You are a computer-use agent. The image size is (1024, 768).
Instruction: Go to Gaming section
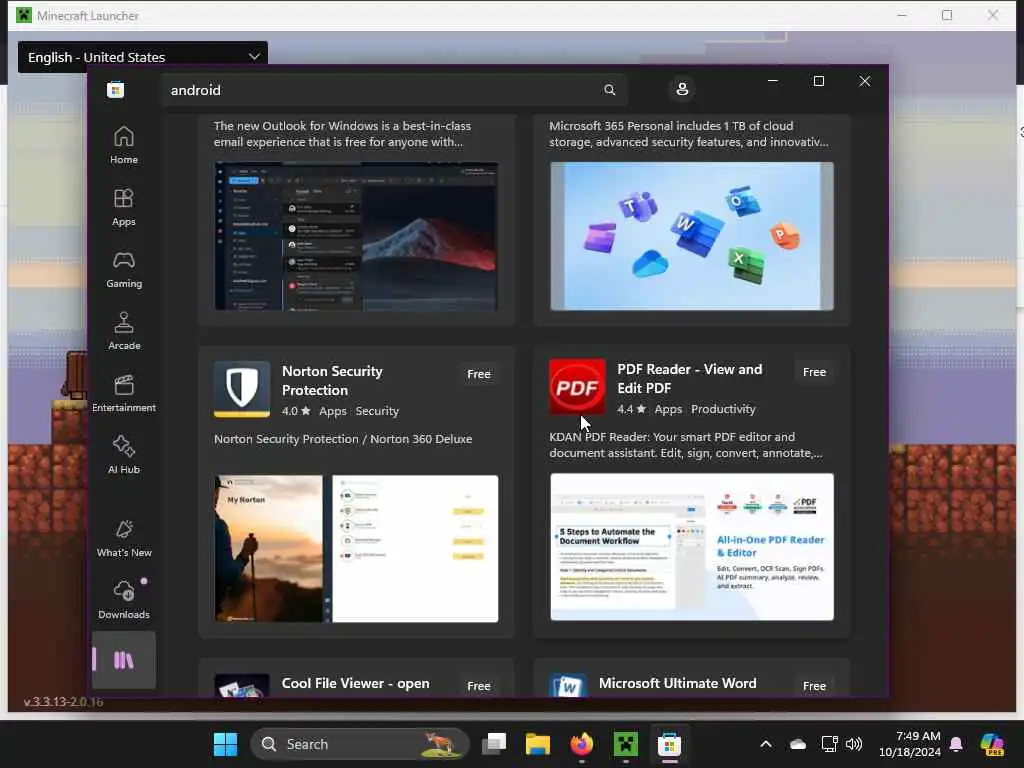pyautogui.click(x=123, y=269)
